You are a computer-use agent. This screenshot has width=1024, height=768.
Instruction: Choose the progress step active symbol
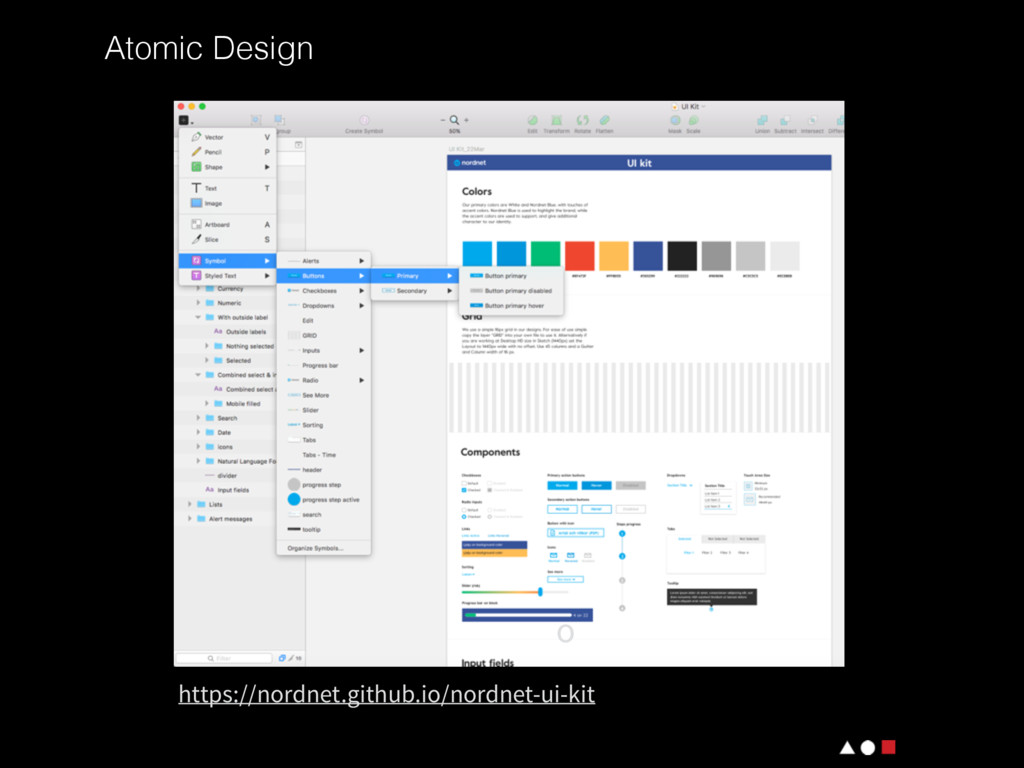tap(324, 500)
